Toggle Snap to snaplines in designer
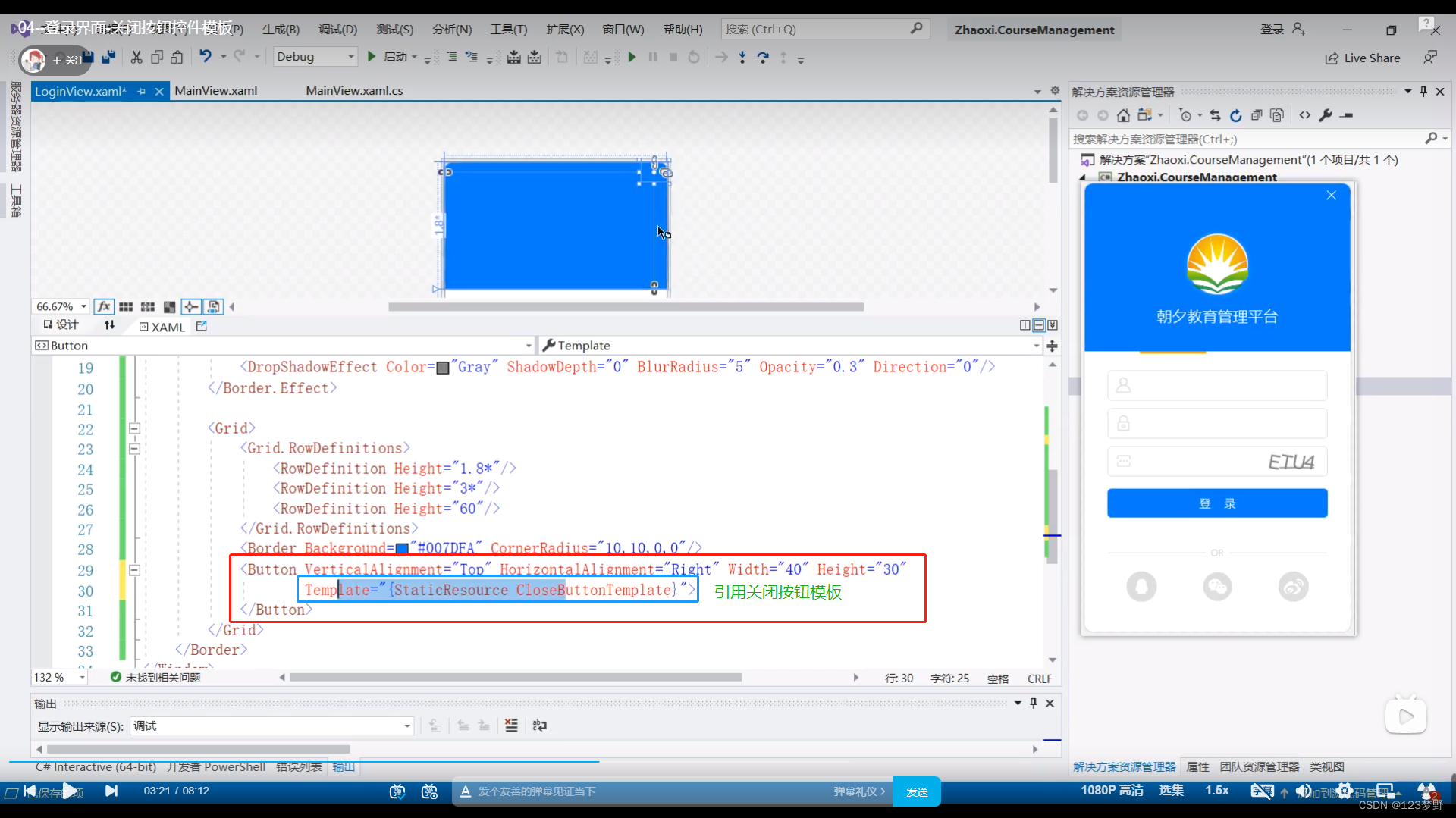 coord(191,306)
